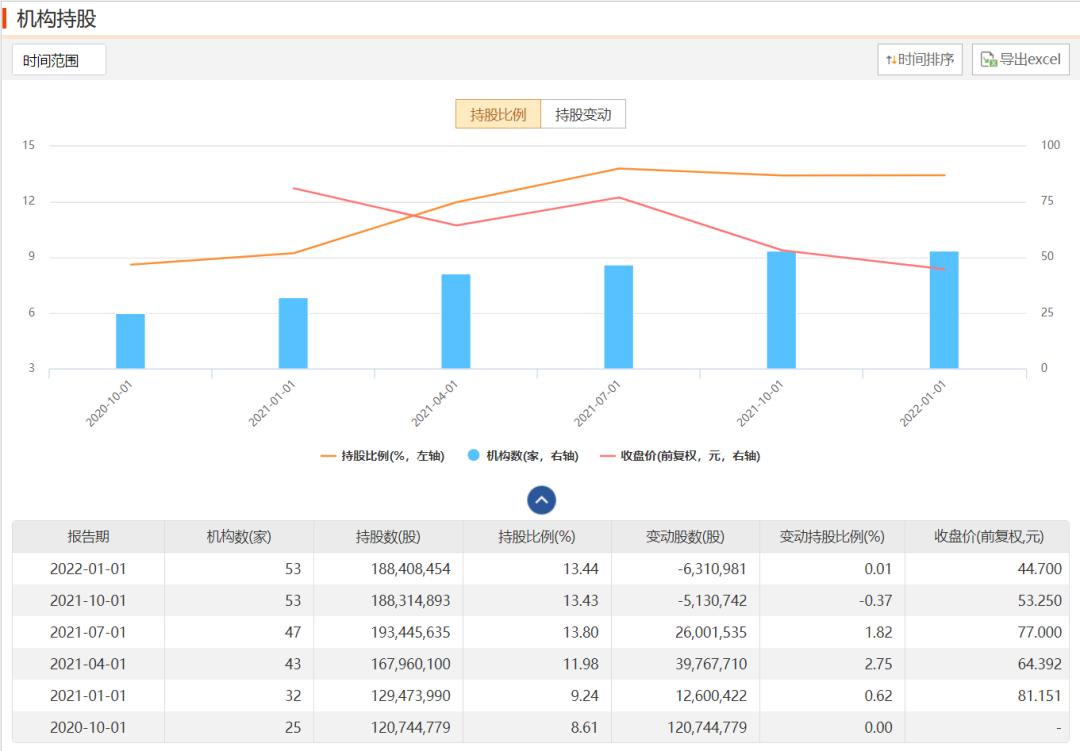Open the 时间范围 date range selector
Screen dimensions: 1080x751
pyautogui.click(x=58, y=60)
